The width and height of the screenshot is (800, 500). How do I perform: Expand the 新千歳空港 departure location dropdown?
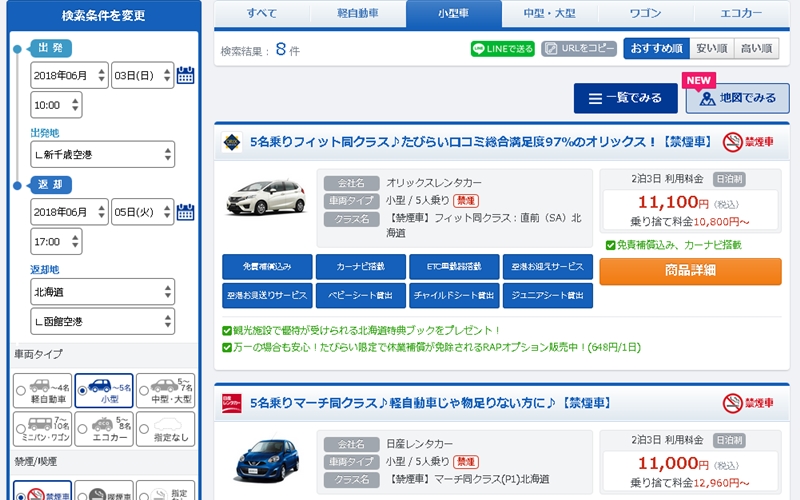coord(102,155)
